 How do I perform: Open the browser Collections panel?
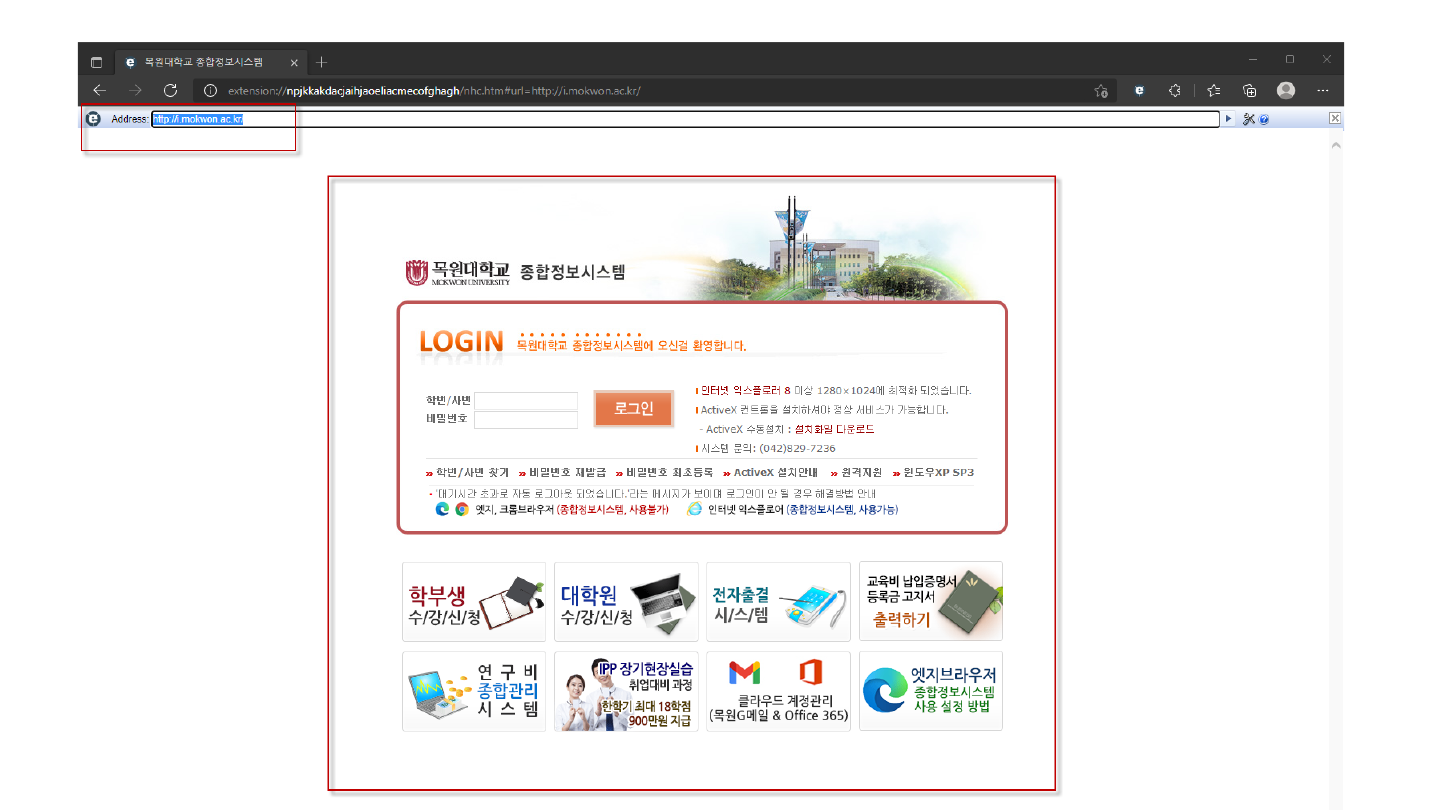(1249, 90)
